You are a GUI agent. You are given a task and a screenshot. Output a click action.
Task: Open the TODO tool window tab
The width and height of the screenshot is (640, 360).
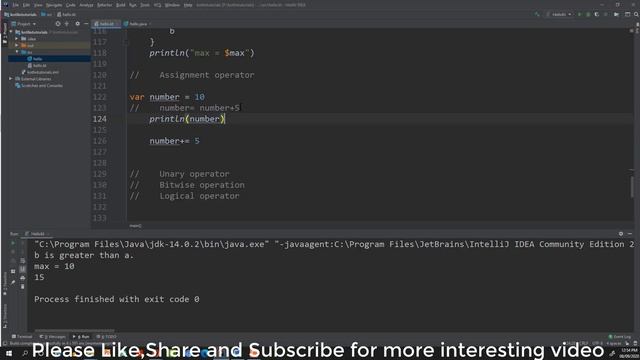click(107, 337)
